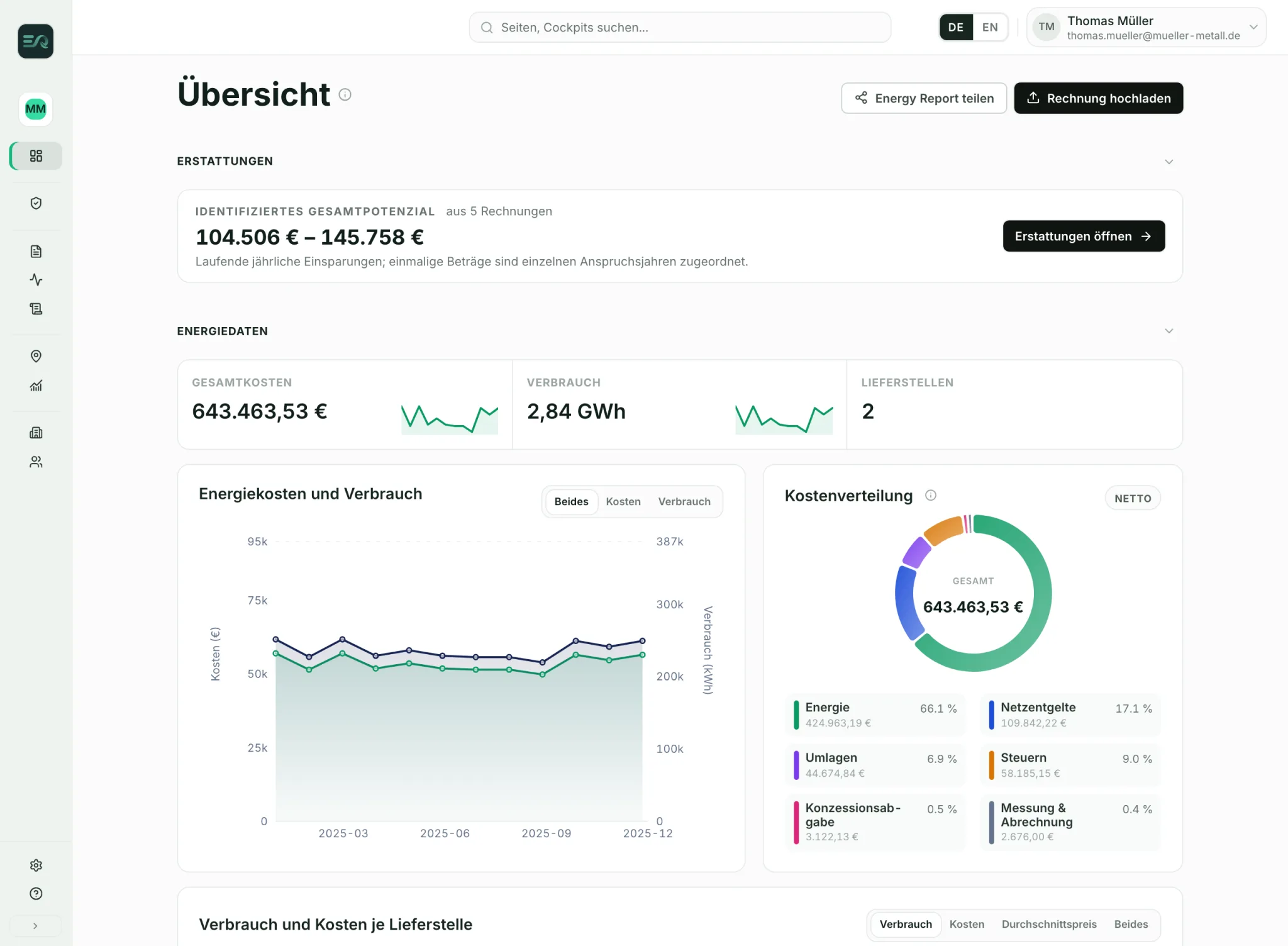The height and width of the screenshot is (946, 1288).
Task: Click the 2025-06 axis label
Action: [445, 833]
